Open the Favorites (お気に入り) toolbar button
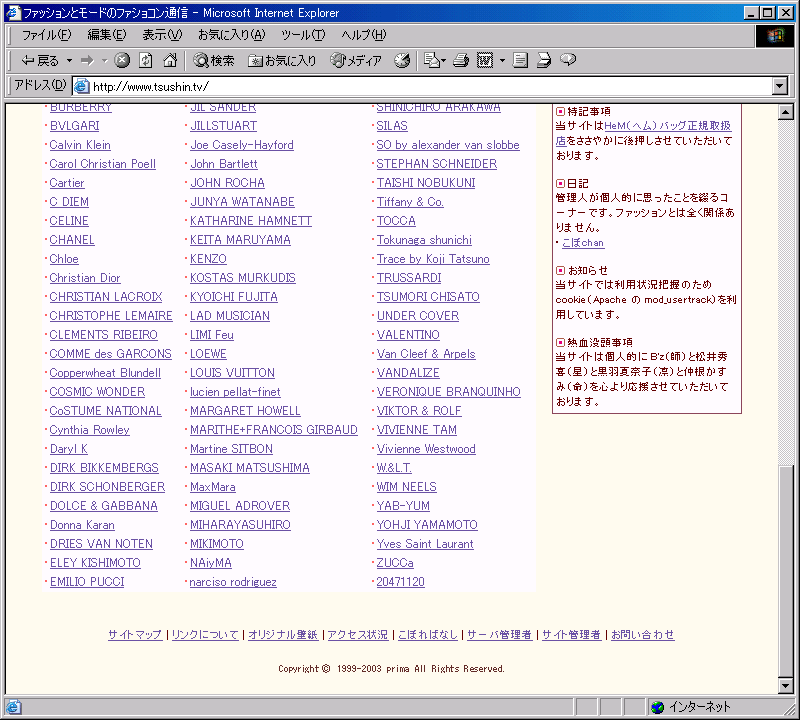800x720 pixels. point(282,61)
